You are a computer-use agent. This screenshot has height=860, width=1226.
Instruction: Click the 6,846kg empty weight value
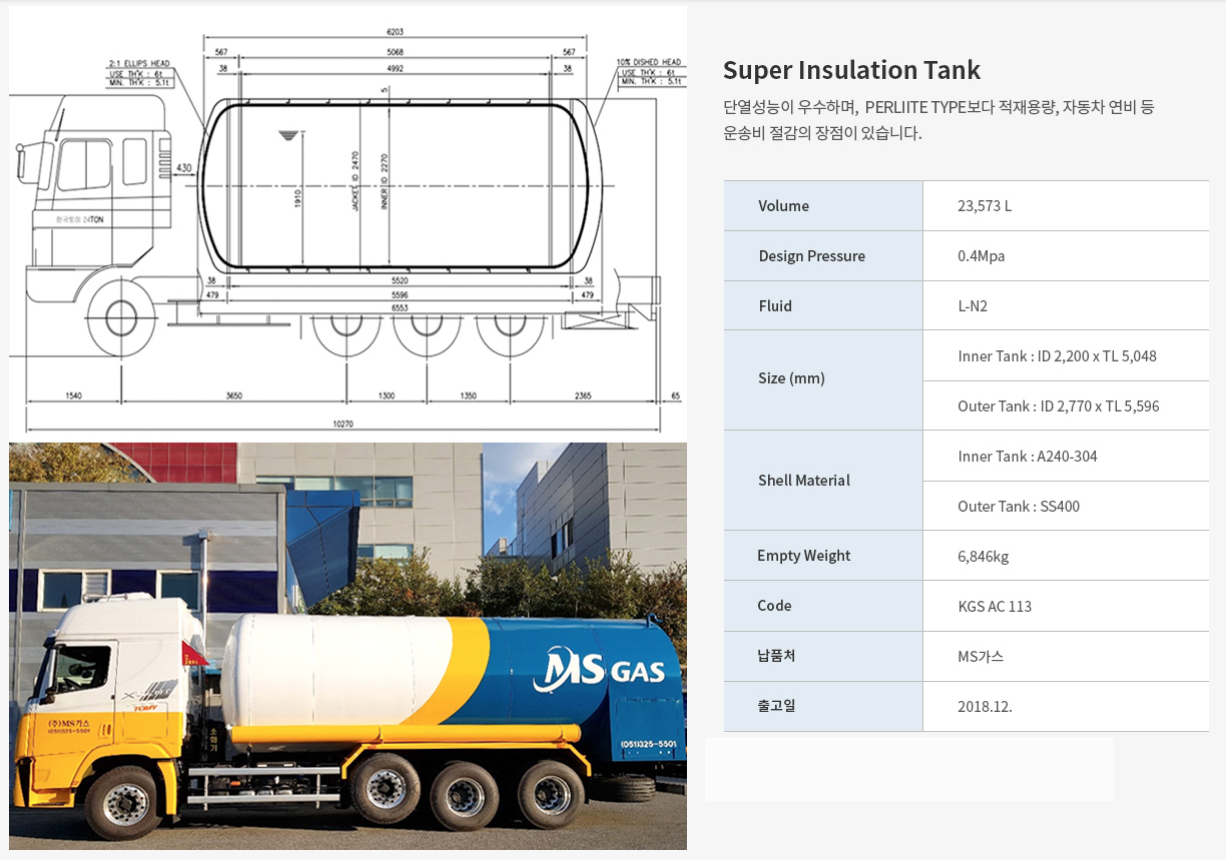(x=983, y=556)
